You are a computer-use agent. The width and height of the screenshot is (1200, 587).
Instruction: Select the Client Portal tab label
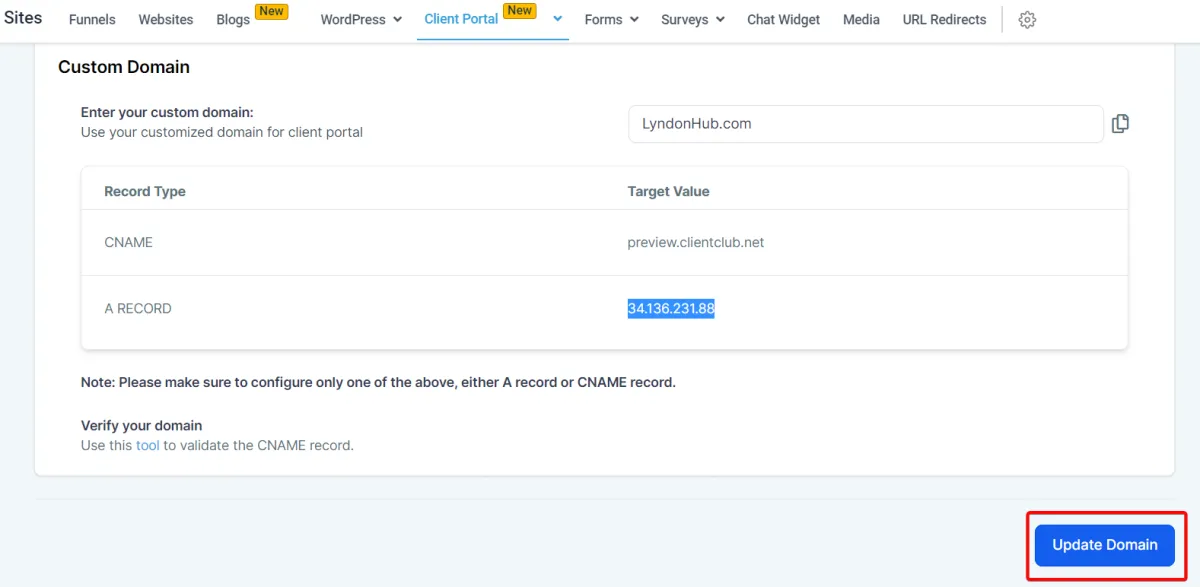pos(461,20)
